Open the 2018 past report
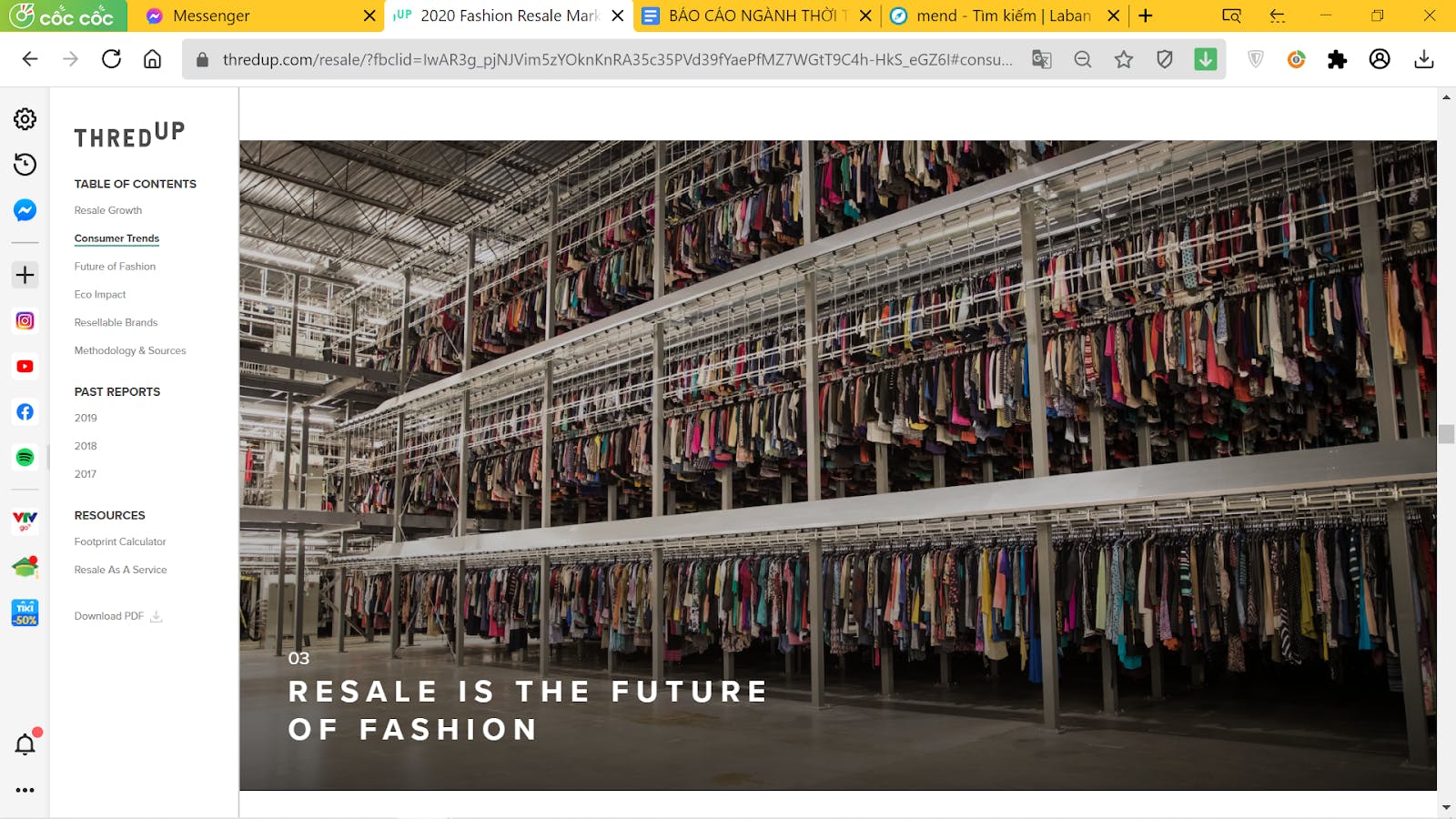Screen dimensions: 1456x819 coord(86,446)
